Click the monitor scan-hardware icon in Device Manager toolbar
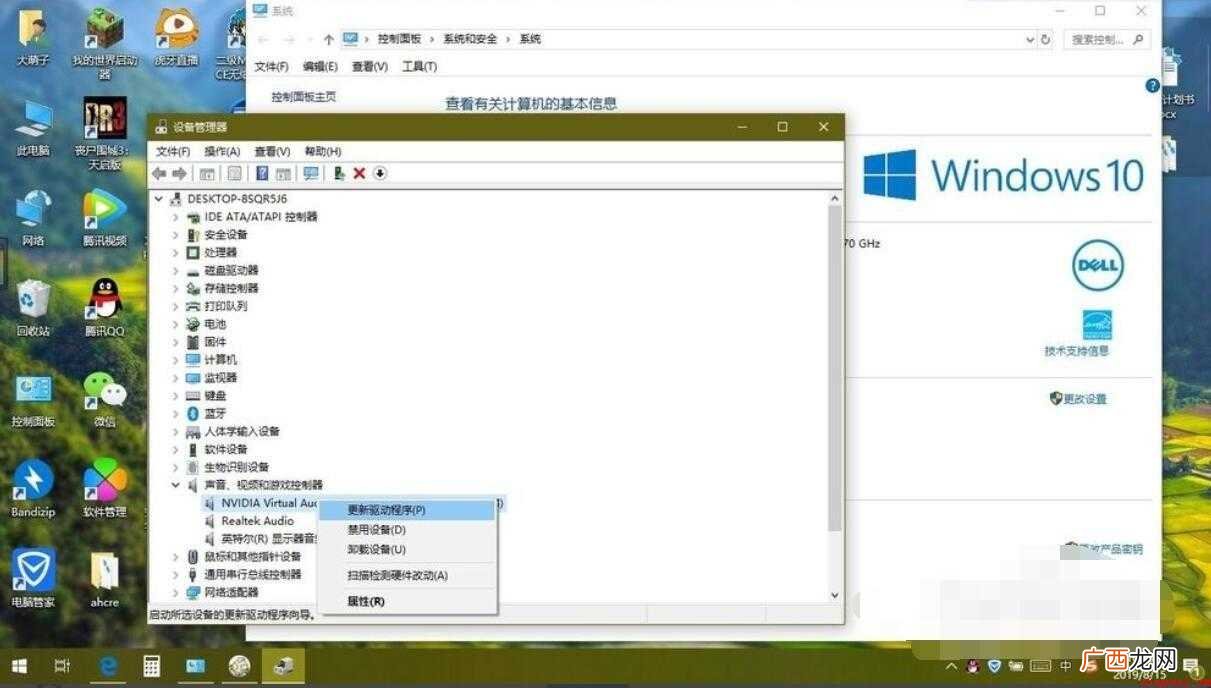 311,173
